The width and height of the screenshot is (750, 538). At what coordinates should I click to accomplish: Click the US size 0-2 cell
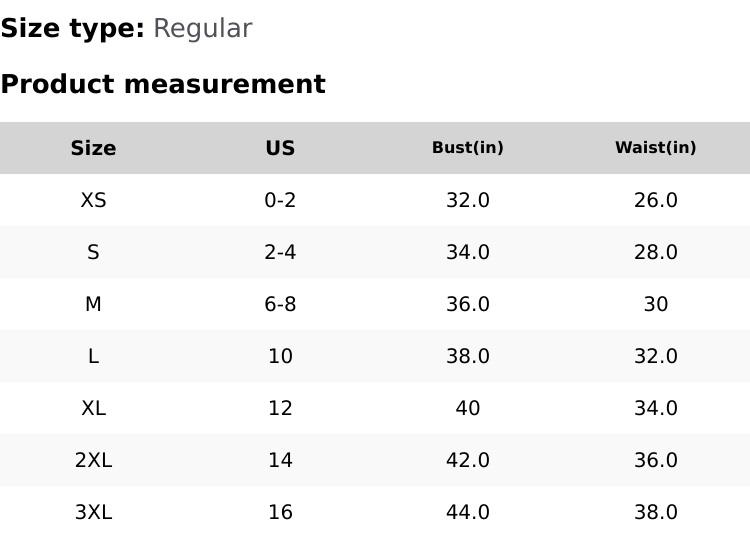coord(280,200)
